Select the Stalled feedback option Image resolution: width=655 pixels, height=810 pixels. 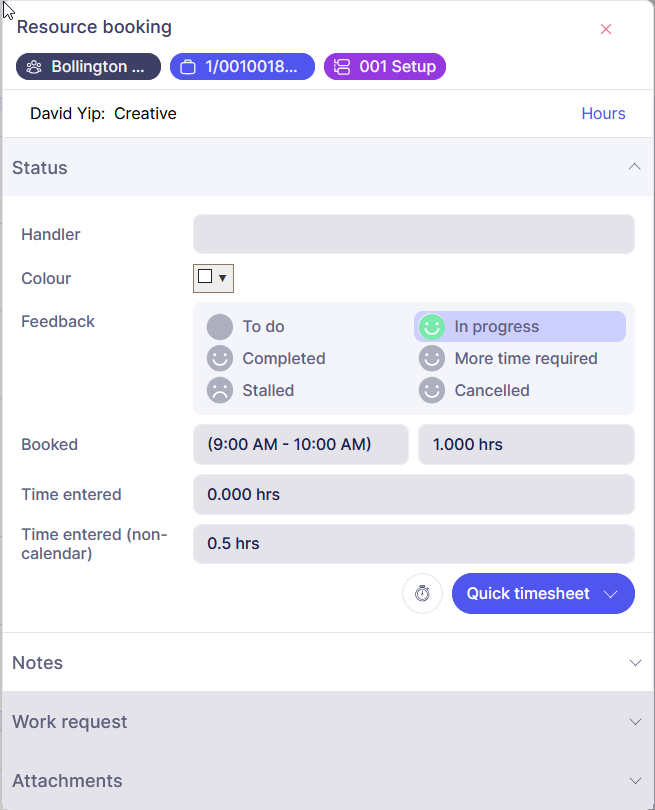pyautogui.click(x=268, y=391)
